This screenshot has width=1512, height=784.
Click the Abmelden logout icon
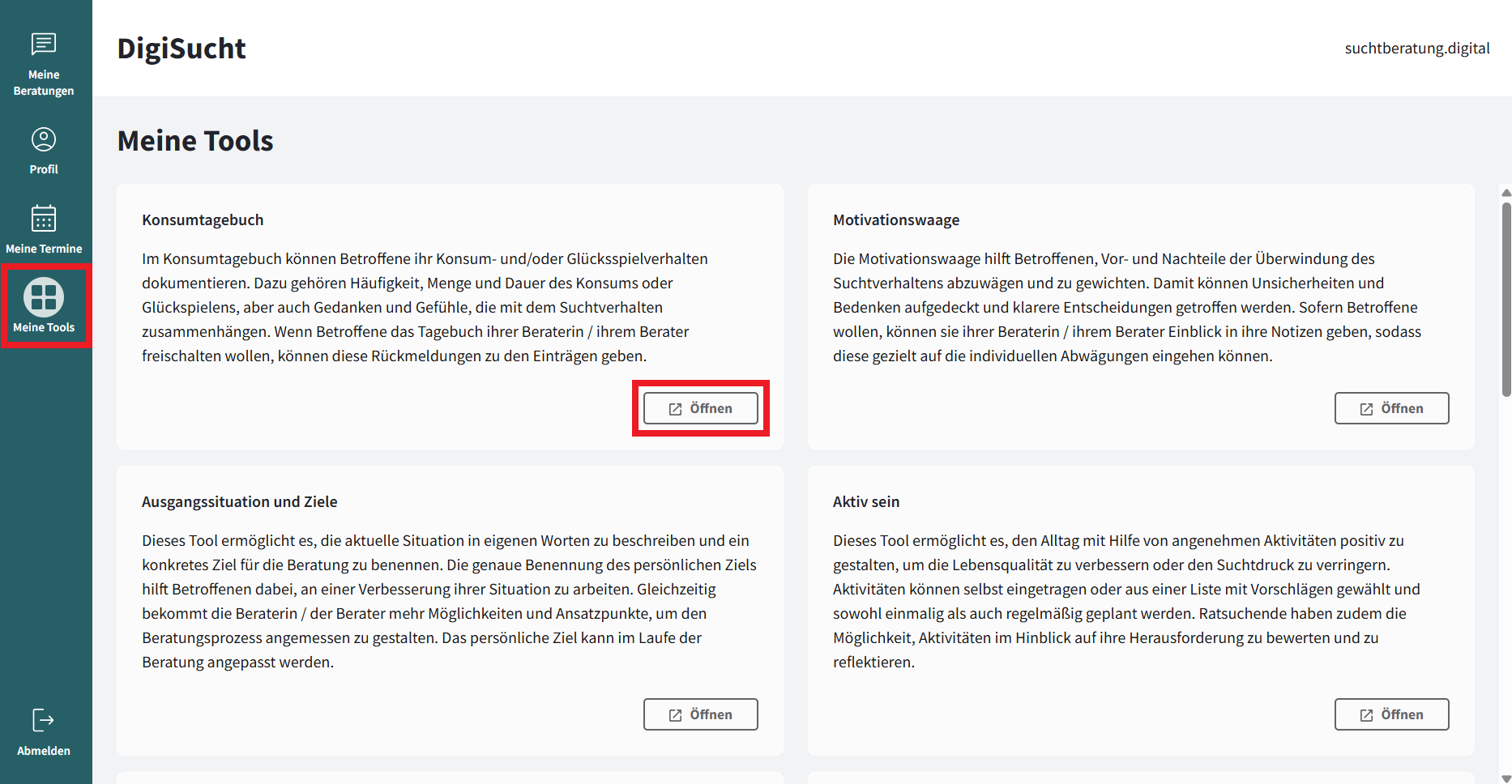(x=44, y=720)
